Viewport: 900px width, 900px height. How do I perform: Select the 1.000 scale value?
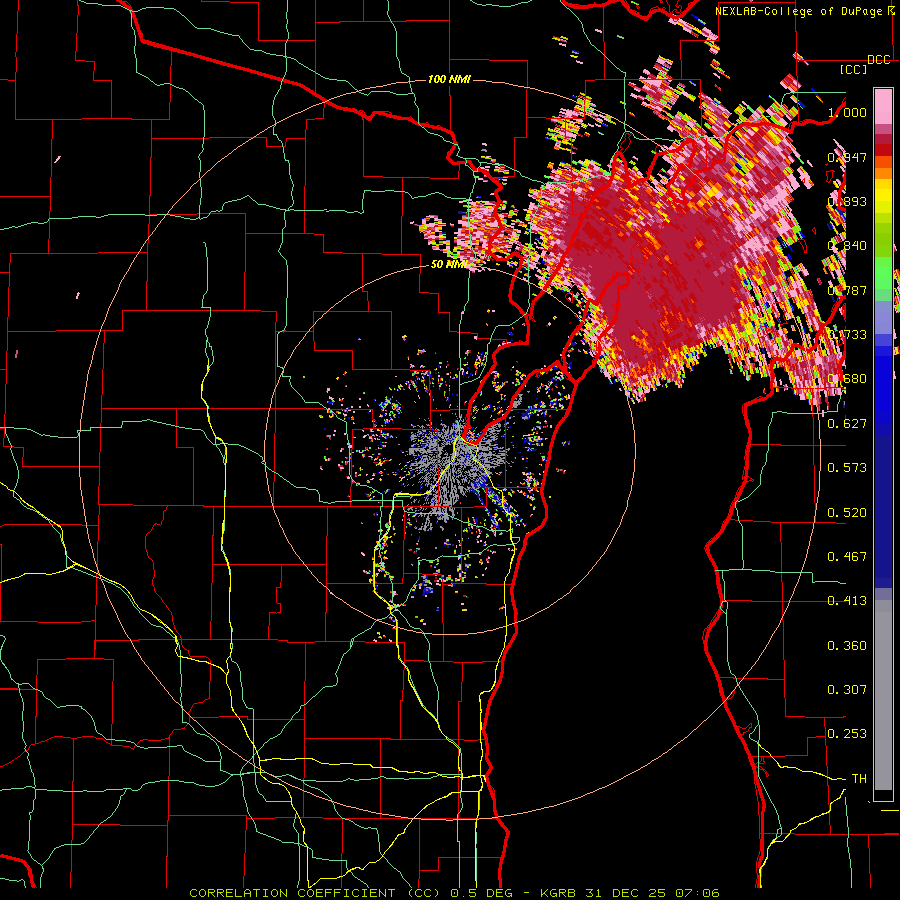[847, 112]
